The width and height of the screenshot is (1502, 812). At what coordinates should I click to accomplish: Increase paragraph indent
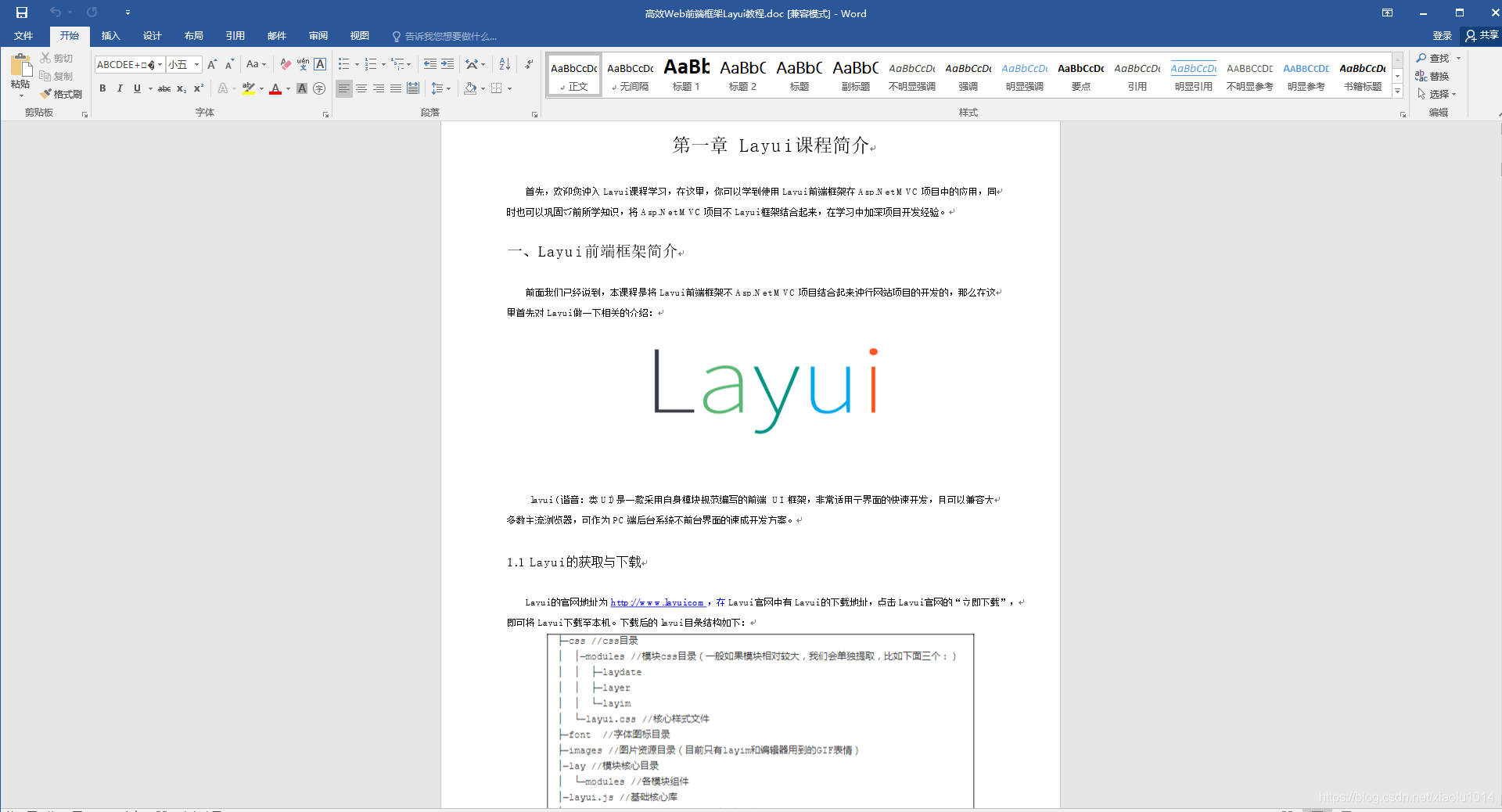(x=447, y=64)
